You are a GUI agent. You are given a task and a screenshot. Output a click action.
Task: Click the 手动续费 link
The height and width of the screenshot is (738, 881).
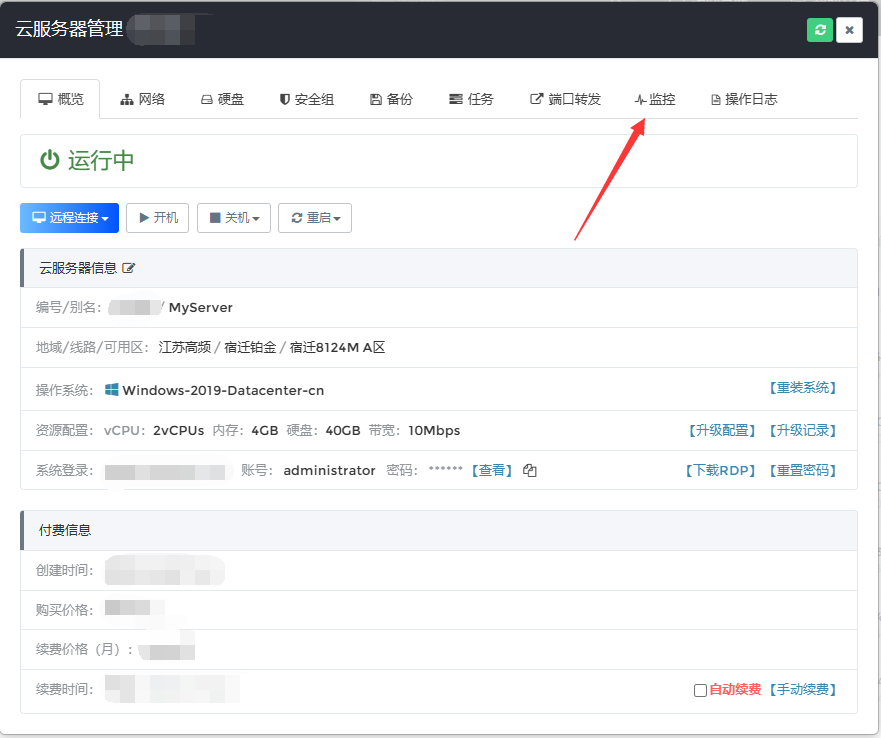point(802,690)
